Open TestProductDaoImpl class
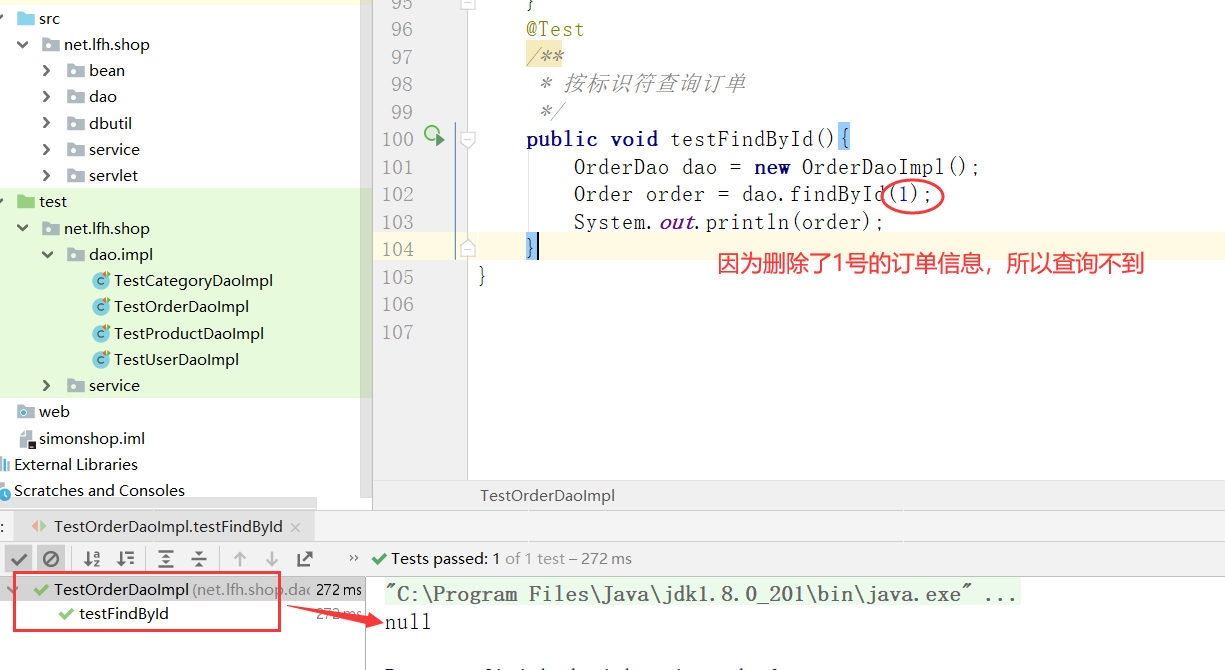1225x670 pixels. click(189, 333)
